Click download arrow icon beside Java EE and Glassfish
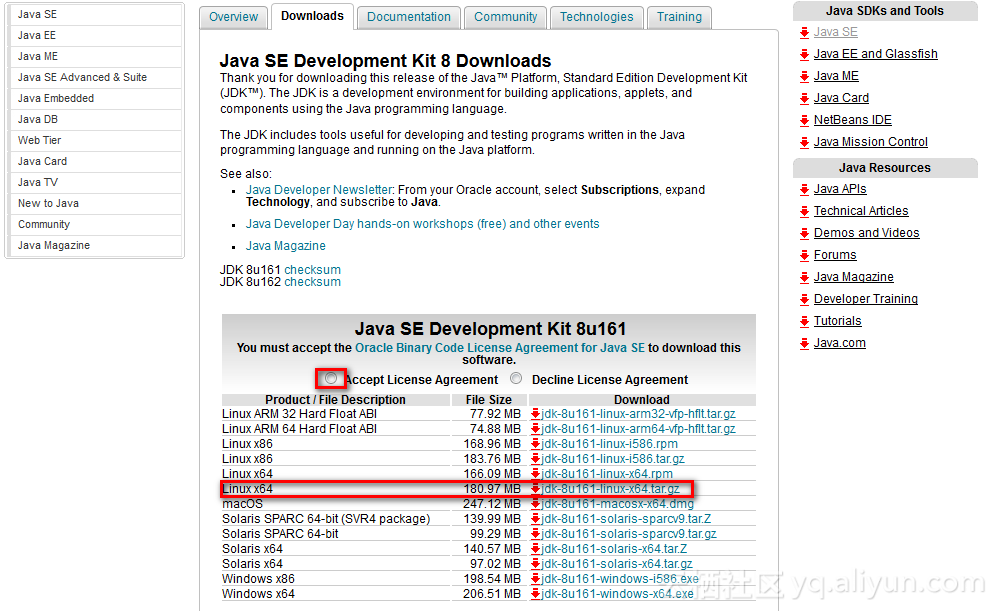 click(x=804, y=55)
